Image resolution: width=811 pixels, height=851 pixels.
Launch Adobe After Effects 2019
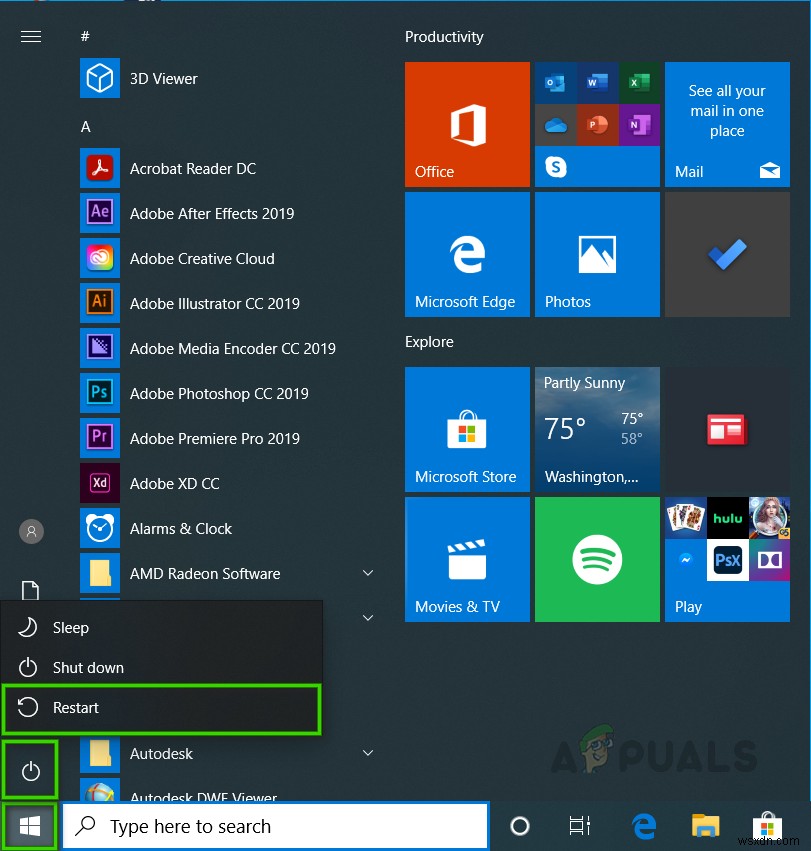coord(212,213)
